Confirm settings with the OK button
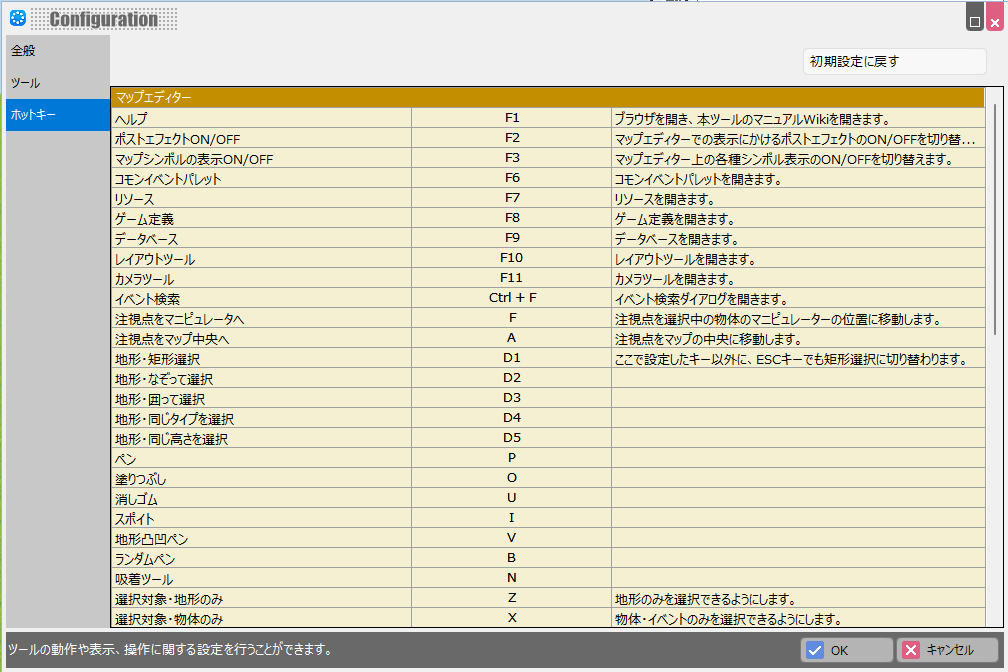Viewport: 1008px width, 672px height. (847, 650)
